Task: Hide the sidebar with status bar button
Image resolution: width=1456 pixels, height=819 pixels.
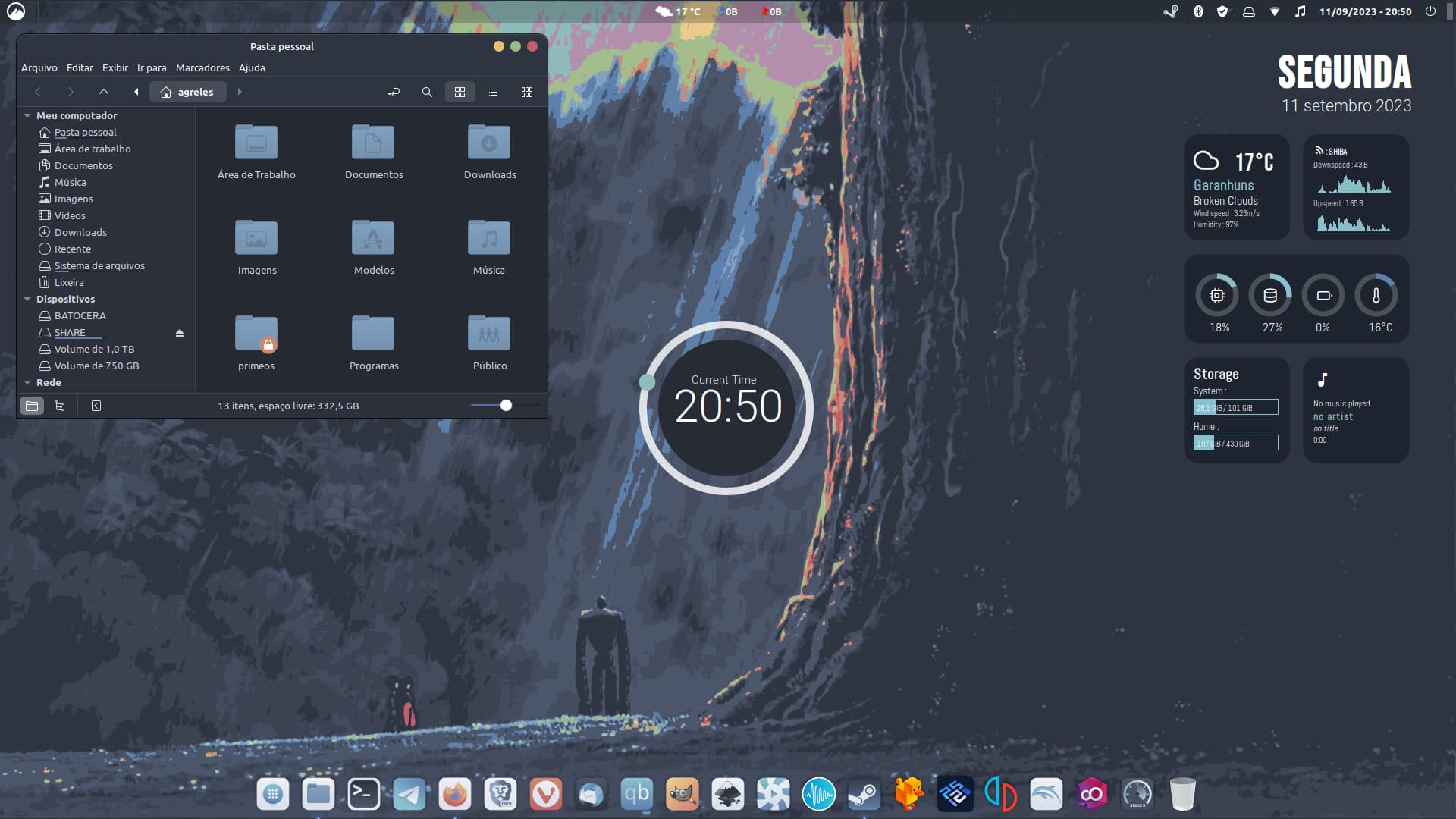Action: [96, 406]
